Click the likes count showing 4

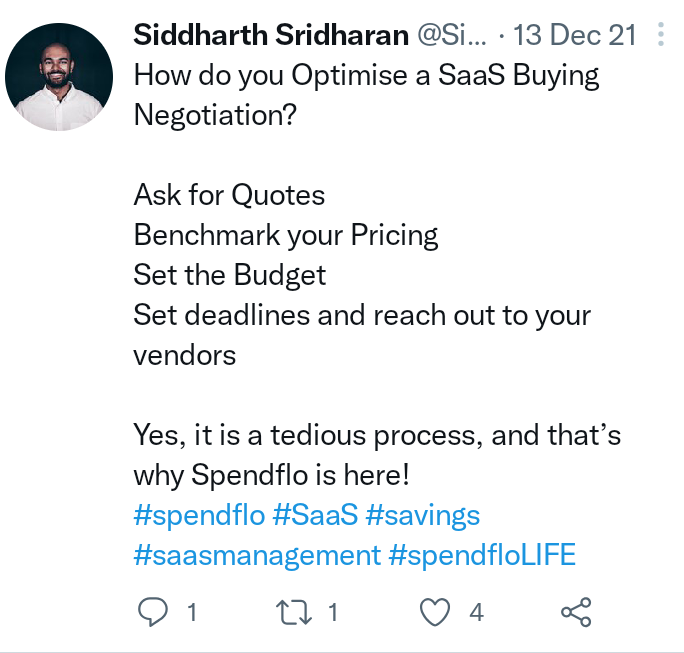coord(476,612)
